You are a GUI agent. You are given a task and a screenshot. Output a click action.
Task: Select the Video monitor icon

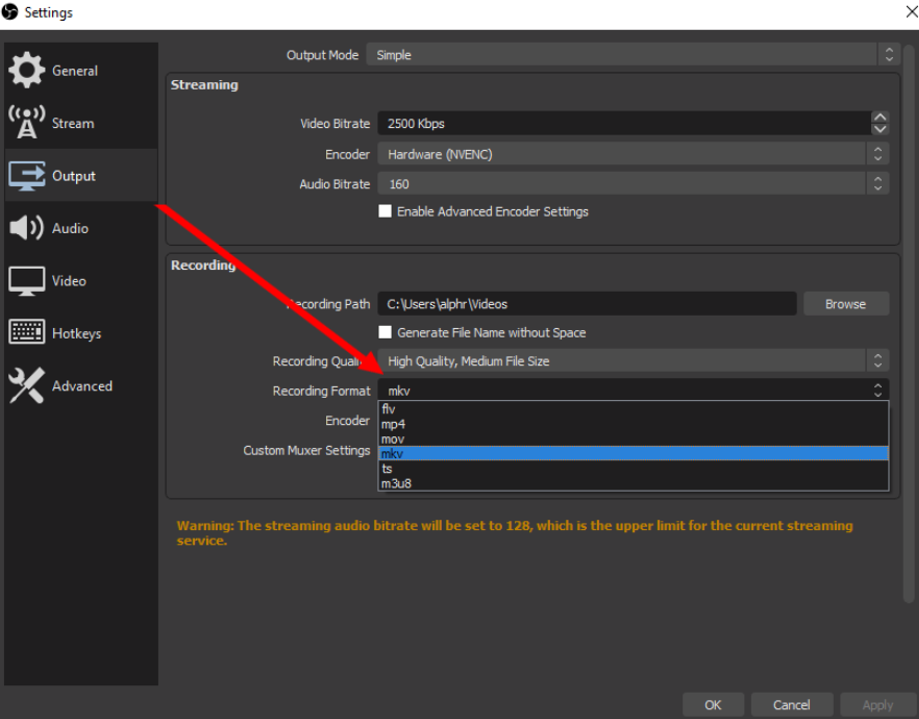coord(26,281)
